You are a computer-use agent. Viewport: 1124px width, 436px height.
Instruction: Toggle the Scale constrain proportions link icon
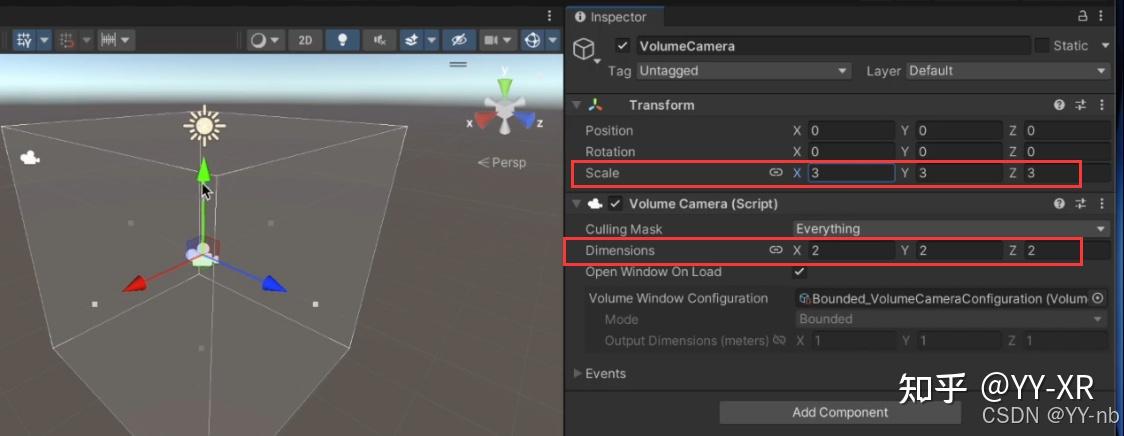[x=775, y=173]
